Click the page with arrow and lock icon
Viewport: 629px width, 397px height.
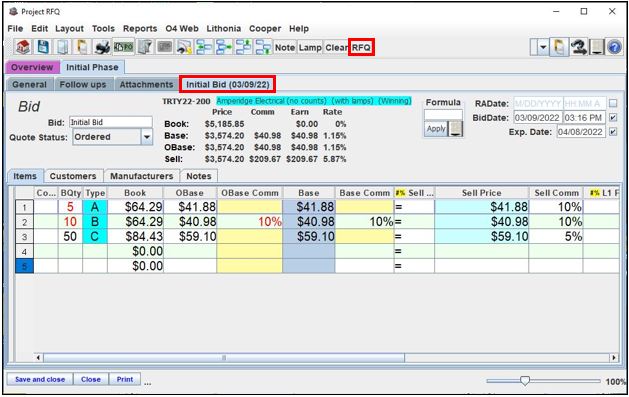click(184, 47)
